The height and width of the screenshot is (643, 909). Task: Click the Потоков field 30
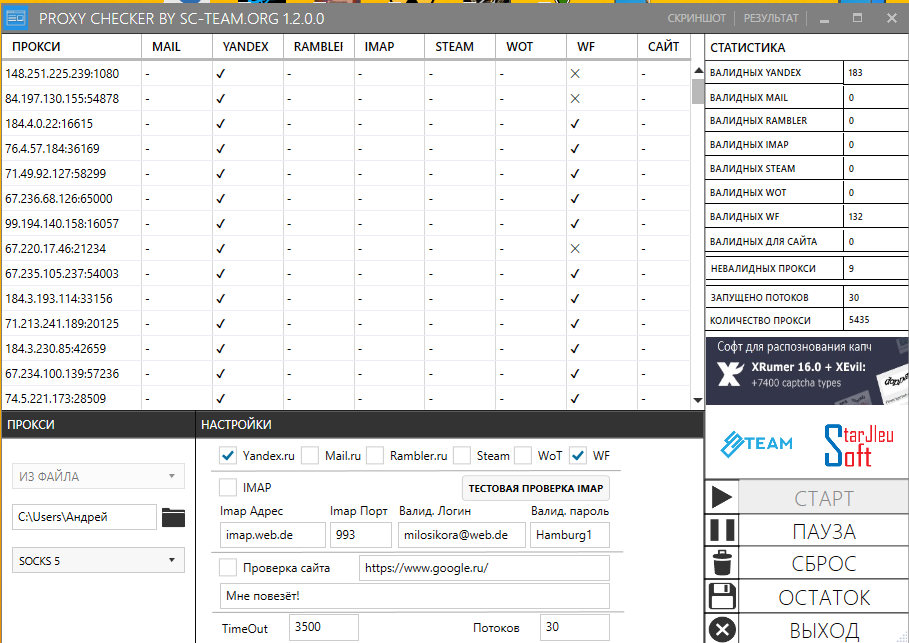point(575,627)
